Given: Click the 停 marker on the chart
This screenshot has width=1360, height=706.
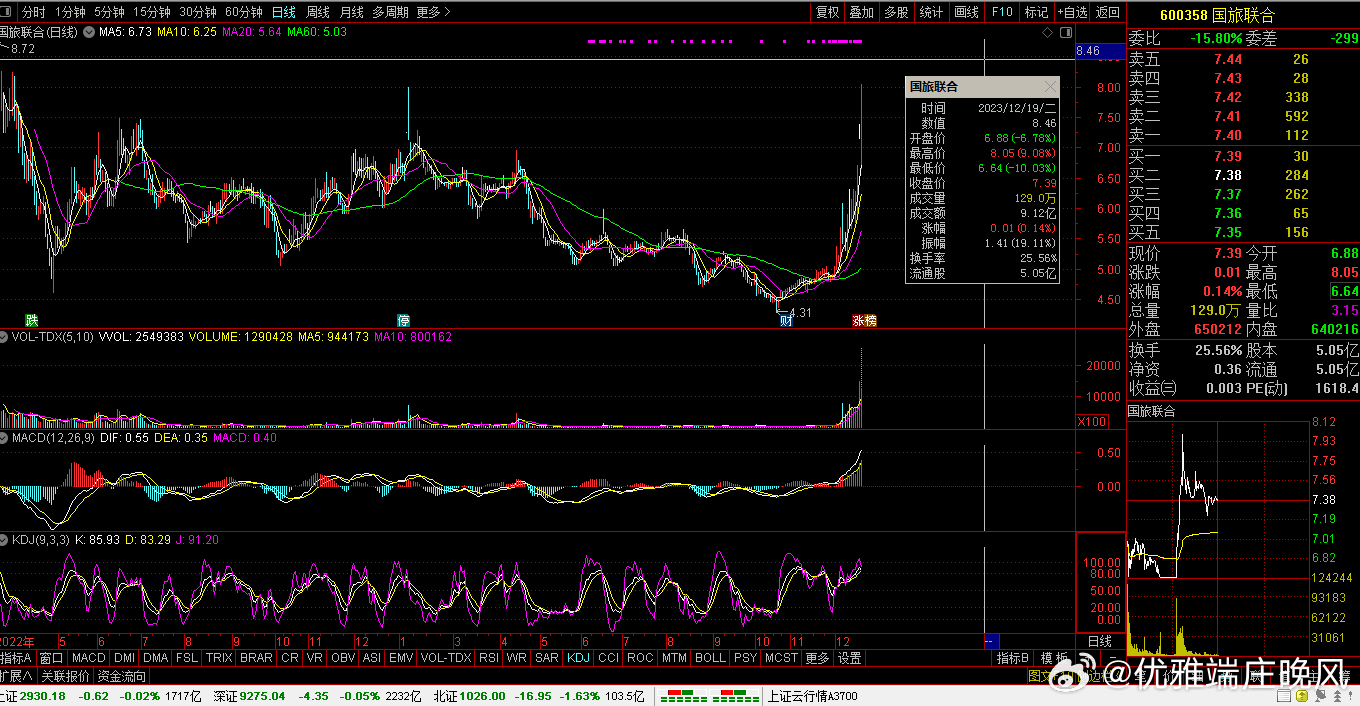Looking at the screenshot, I should point(404,321).
